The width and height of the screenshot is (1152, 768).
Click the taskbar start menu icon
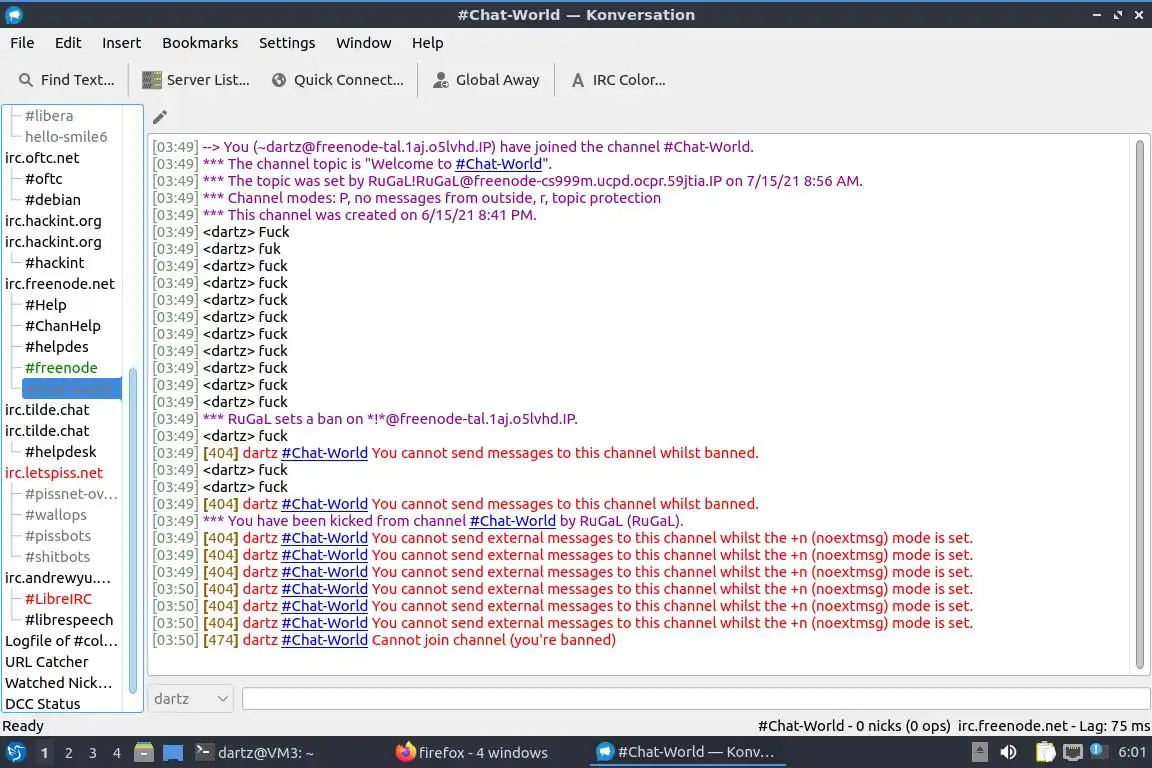pos(15,753)
